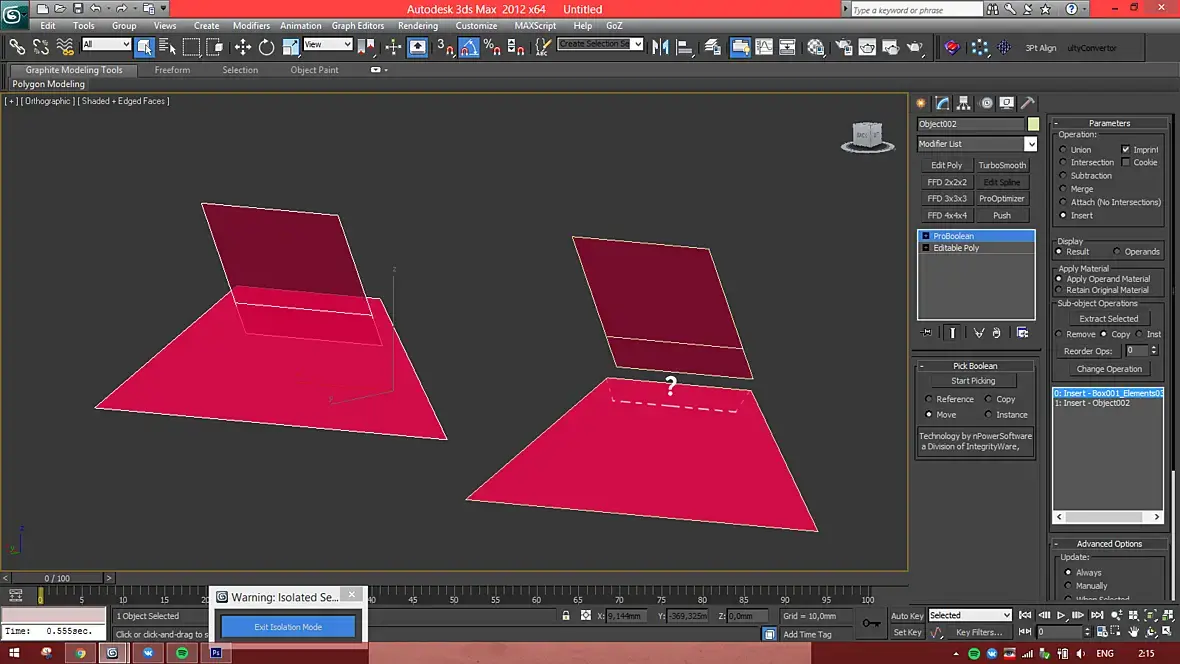The width and height of the screenshot is (1180, 664).
Task: Select the Move transform tool
Action: point(243,47)
